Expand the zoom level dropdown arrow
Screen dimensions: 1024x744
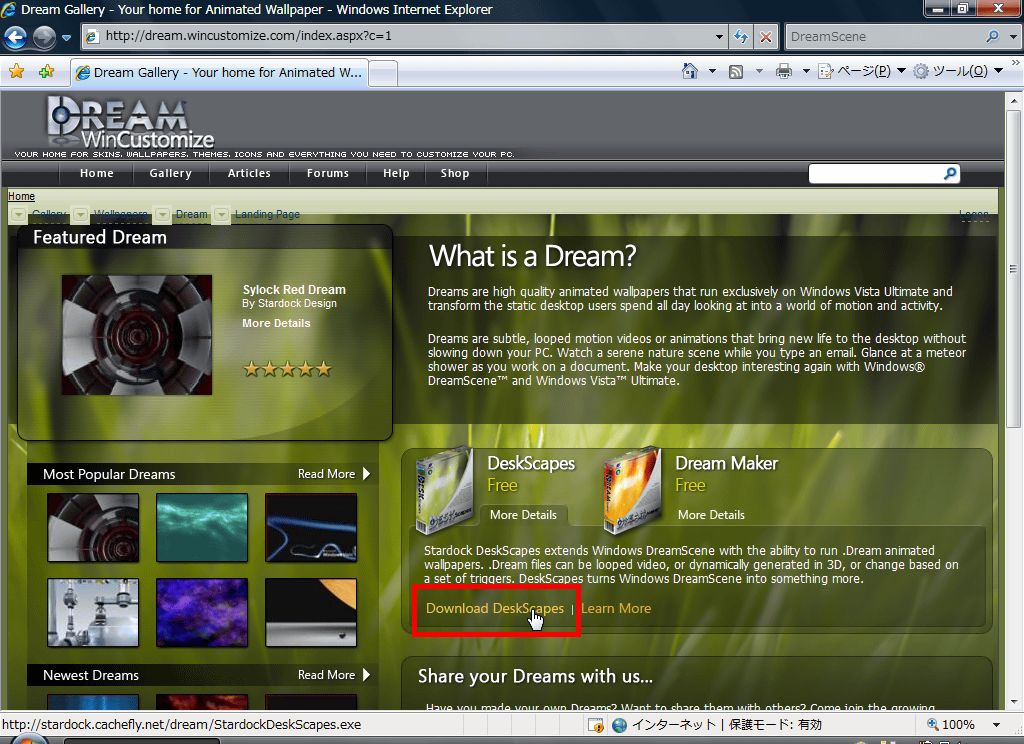point(996,724)
